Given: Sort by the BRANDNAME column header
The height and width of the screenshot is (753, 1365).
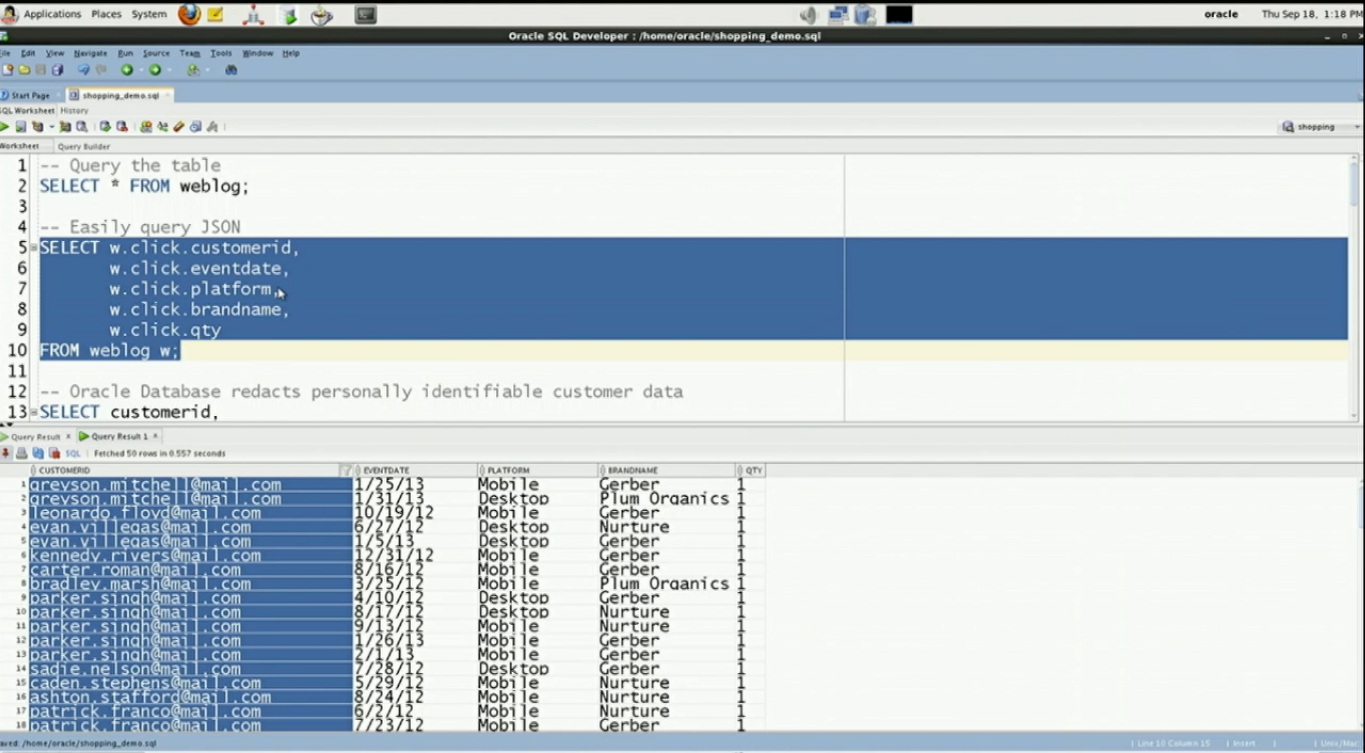Looking at the screenshot, I should point(667,470).
